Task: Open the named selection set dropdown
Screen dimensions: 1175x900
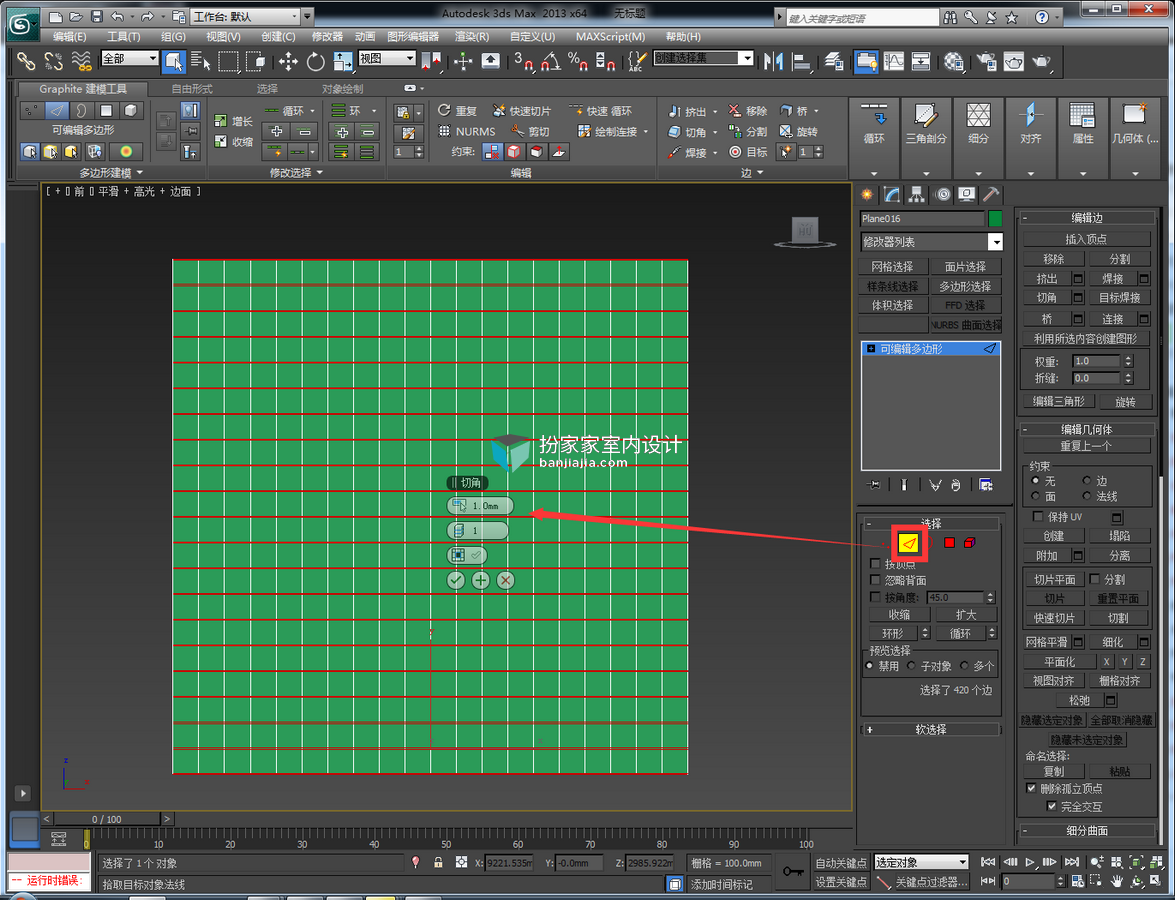Action: tap(703, 58)
